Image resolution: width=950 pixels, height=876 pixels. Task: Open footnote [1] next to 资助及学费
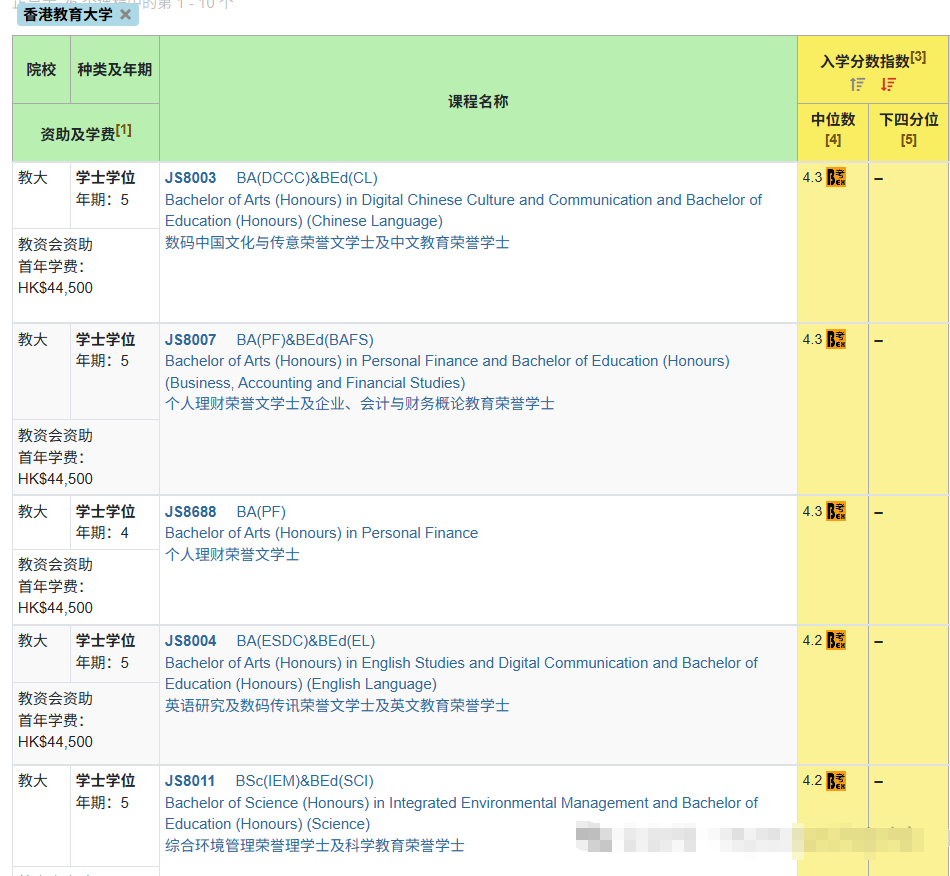[124, 130]
